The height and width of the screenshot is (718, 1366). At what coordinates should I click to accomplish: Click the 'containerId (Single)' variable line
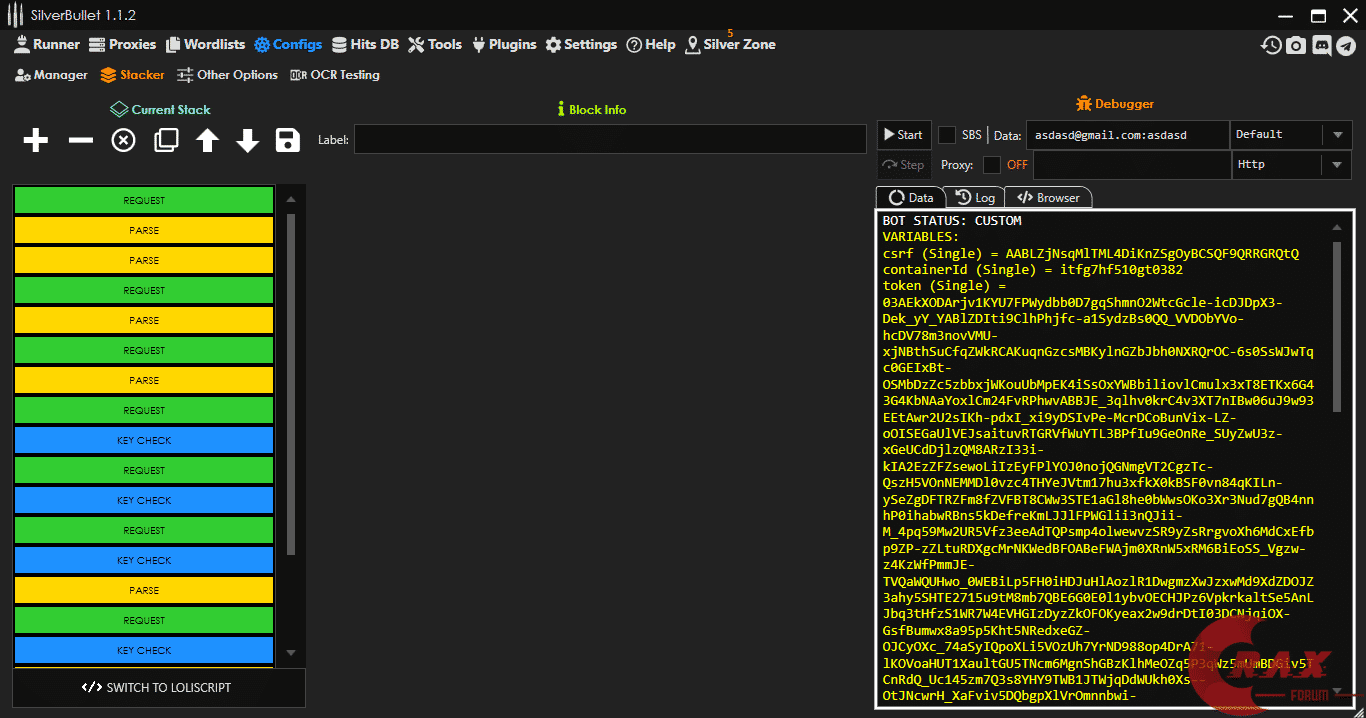[1032, 270]
